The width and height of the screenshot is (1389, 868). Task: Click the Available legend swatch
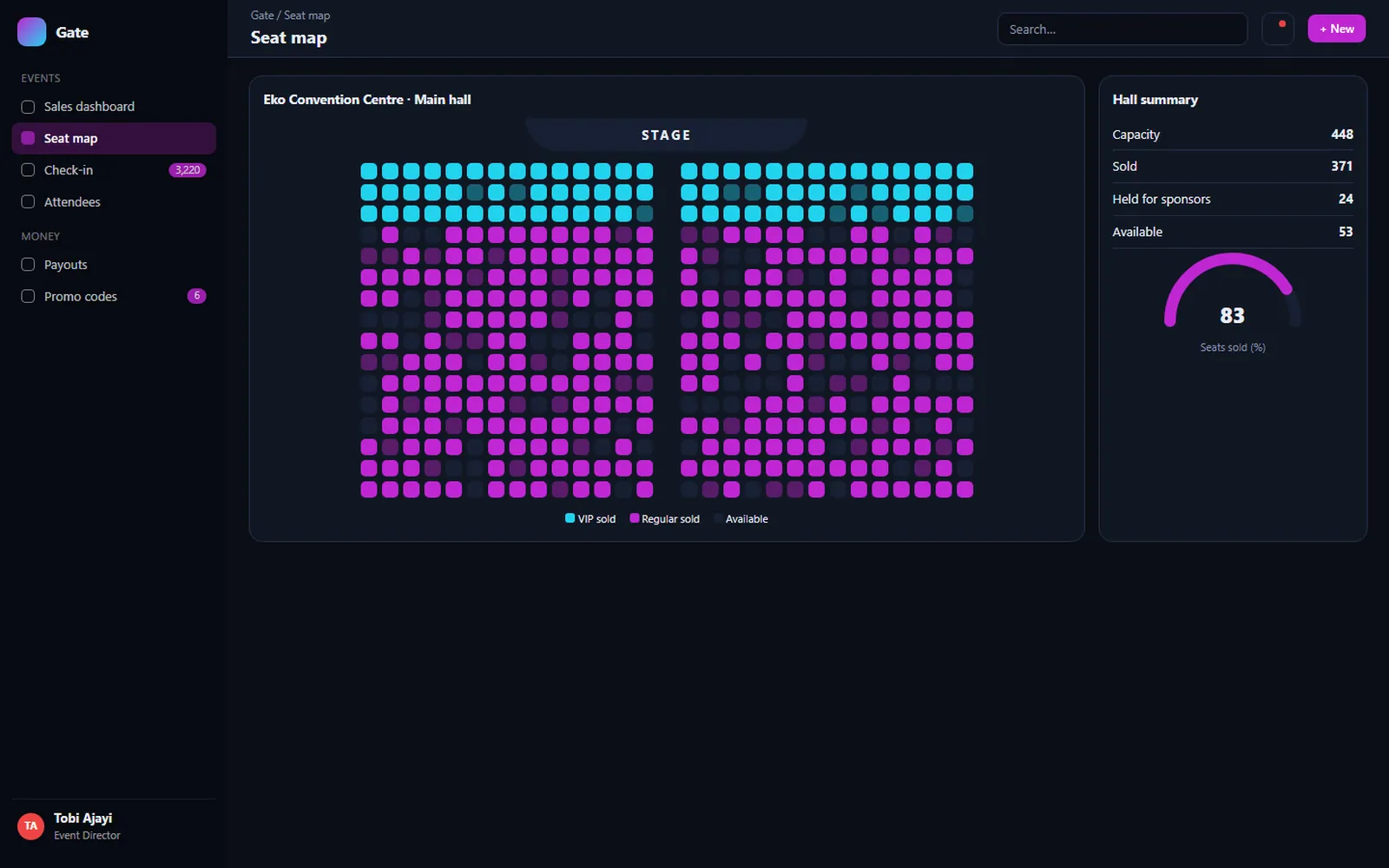pos(718,518)
